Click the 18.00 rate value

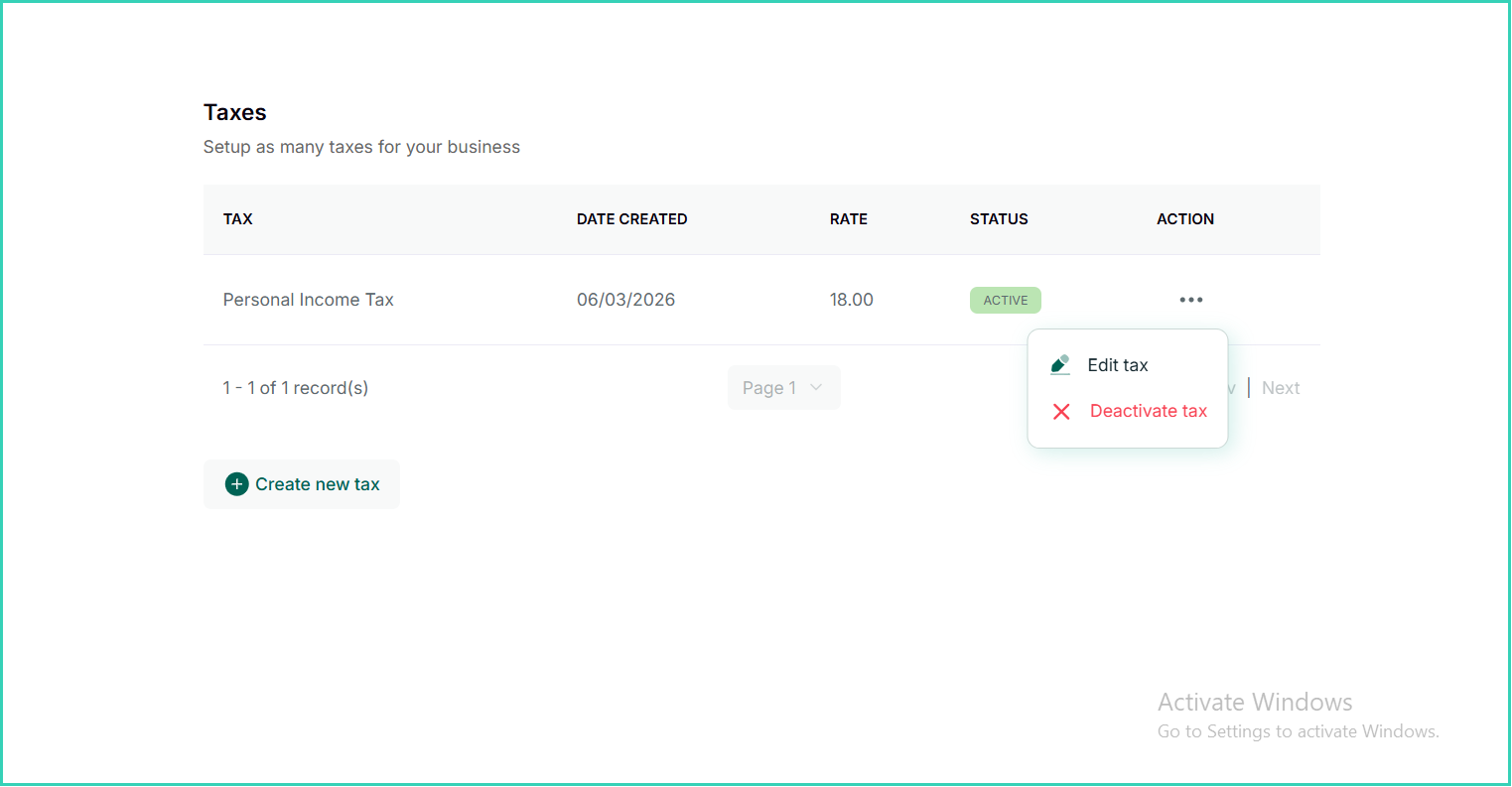pyautogui.click(x=852, y=300)
